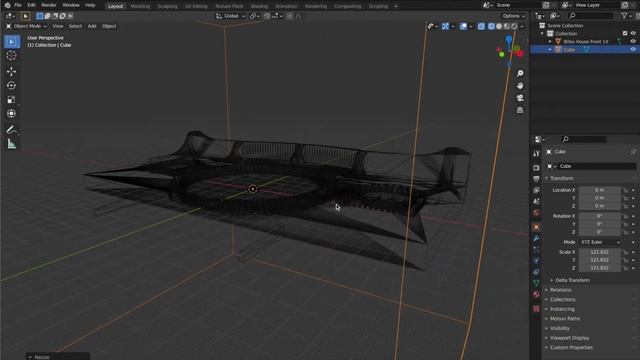Open the File menu
The image size is (640, 360).
(x=18, y=5)
